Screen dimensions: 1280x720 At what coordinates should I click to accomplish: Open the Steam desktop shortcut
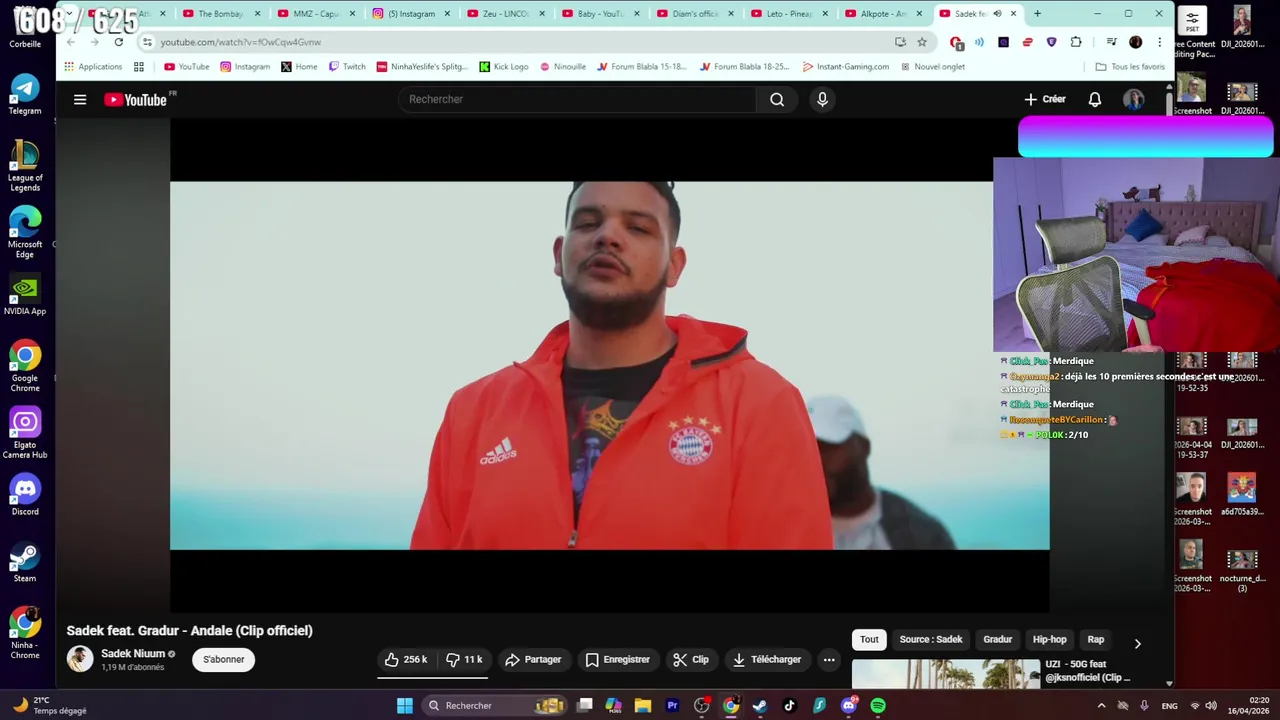coord(25,563)
